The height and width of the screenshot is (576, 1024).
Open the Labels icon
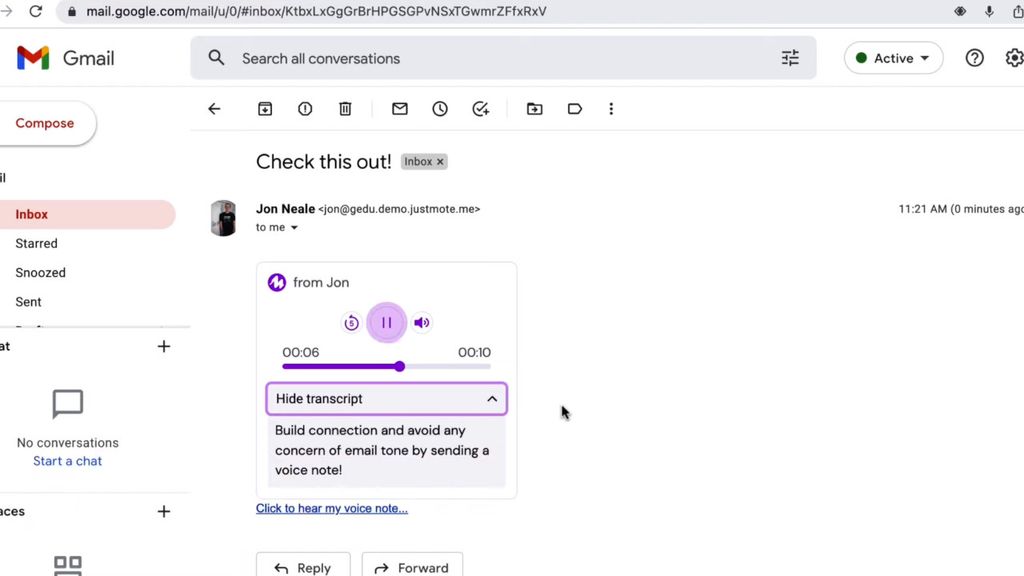(575, 109)
